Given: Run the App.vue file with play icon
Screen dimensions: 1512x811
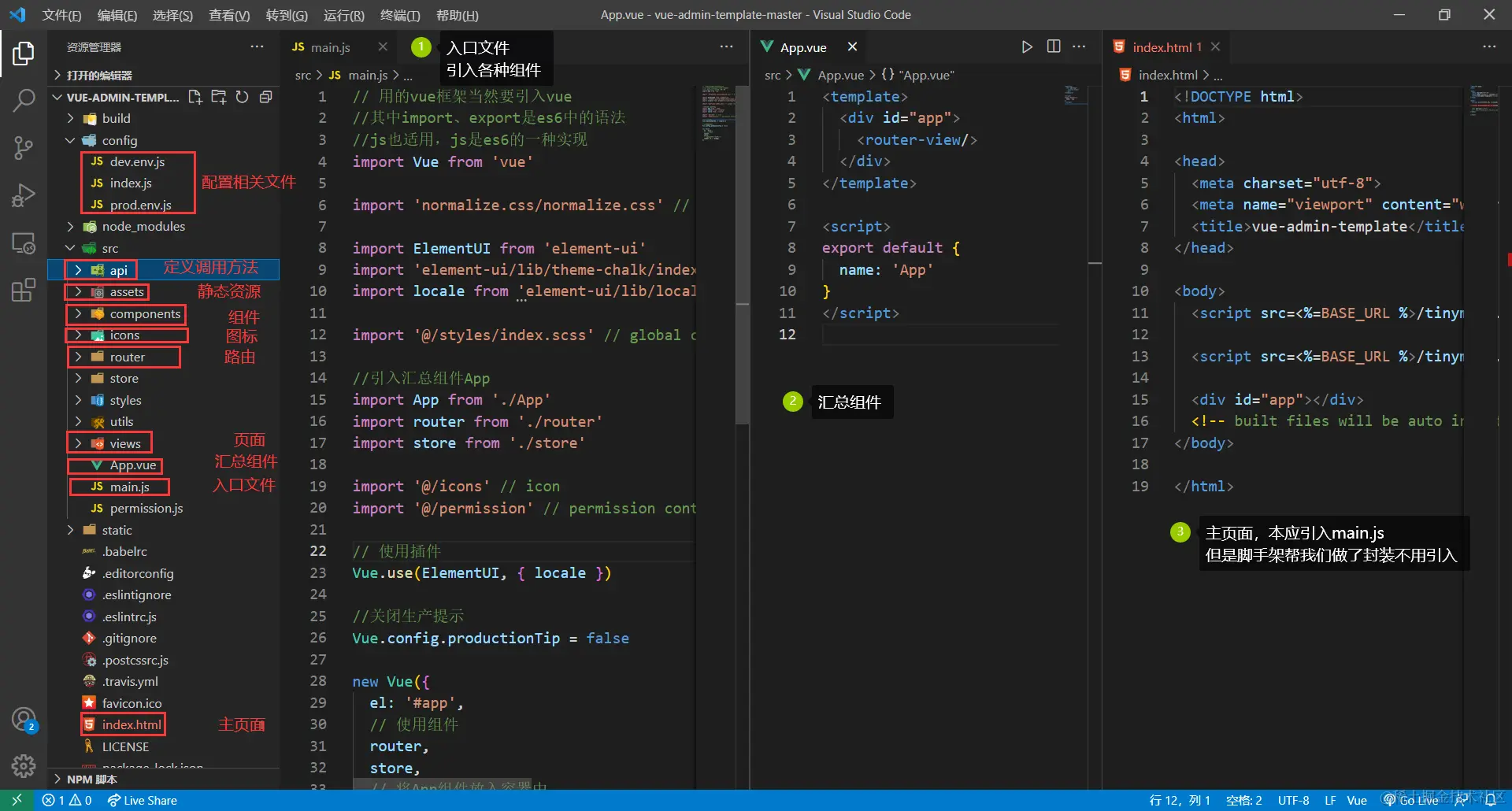Looking at the screenshot, I should [1027, 47].
